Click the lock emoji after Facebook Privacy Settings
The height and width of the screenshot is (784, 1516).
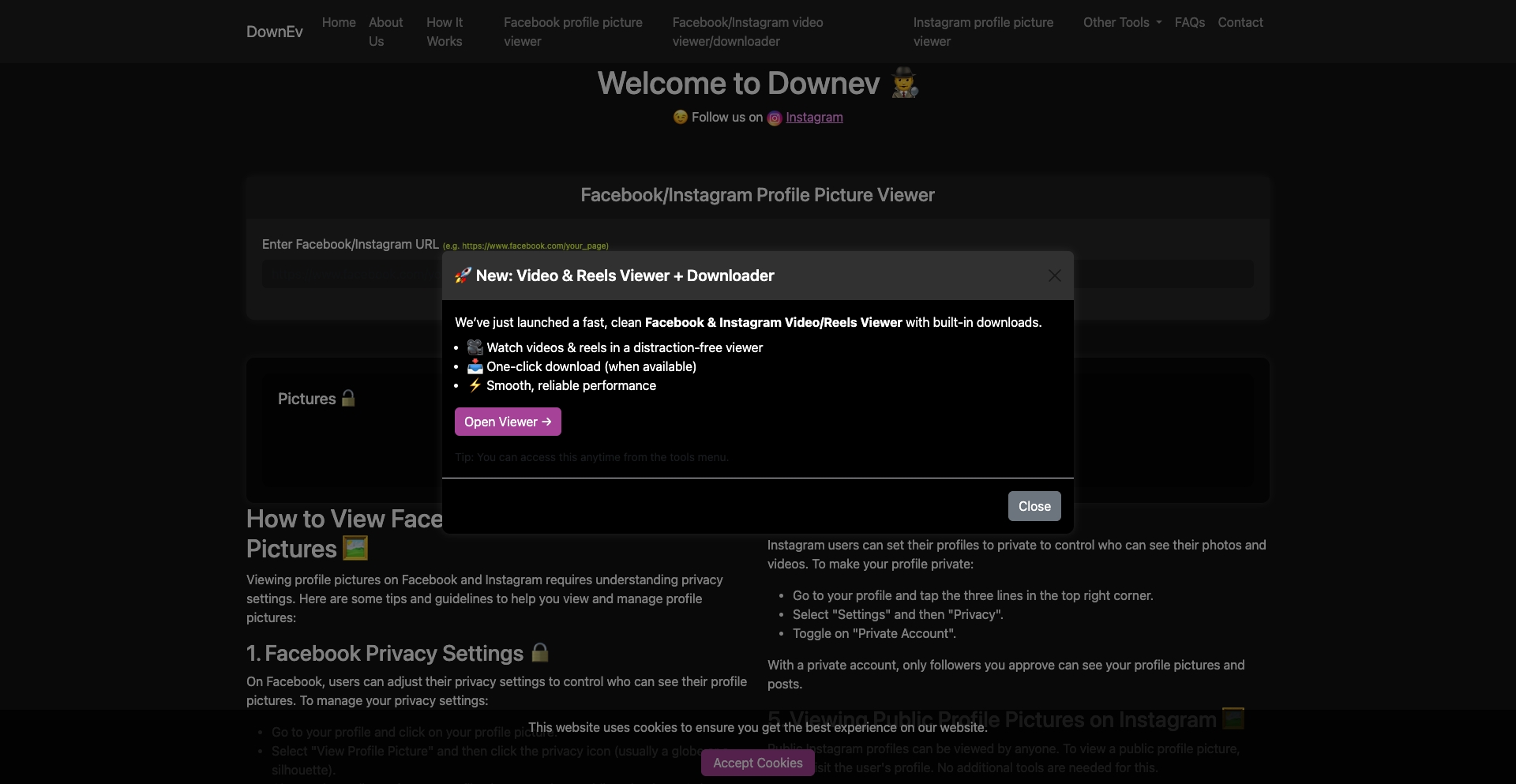point(538,651)
